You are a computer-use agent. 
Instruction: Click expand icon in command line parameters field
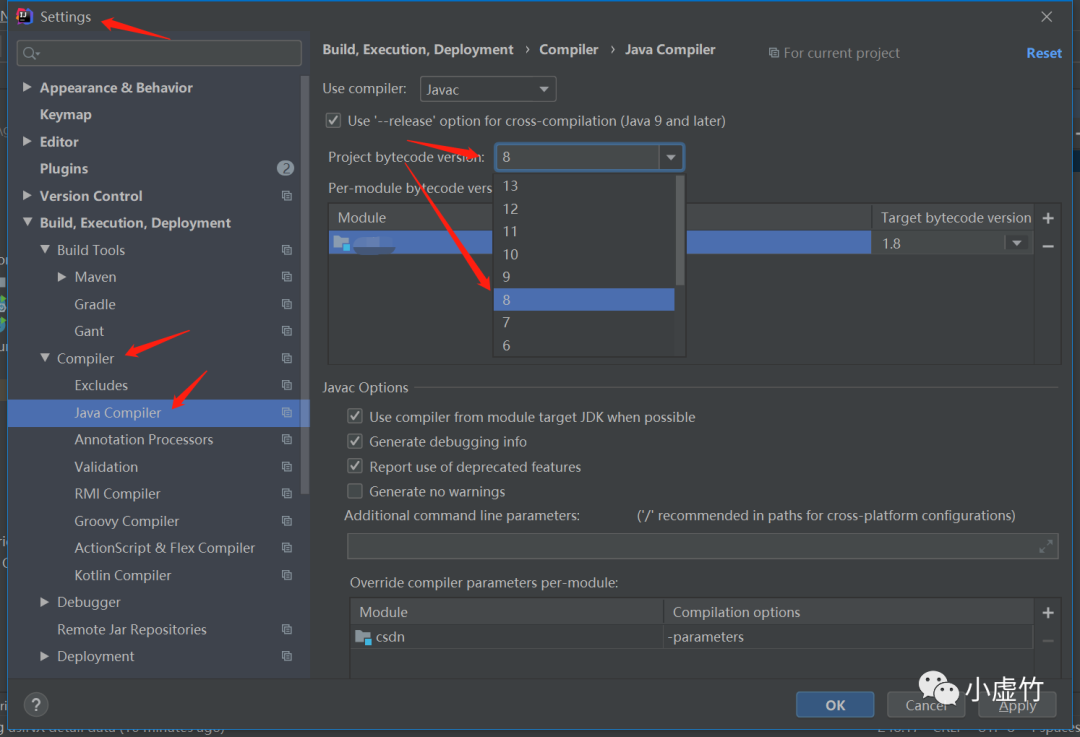[1045, 546]
